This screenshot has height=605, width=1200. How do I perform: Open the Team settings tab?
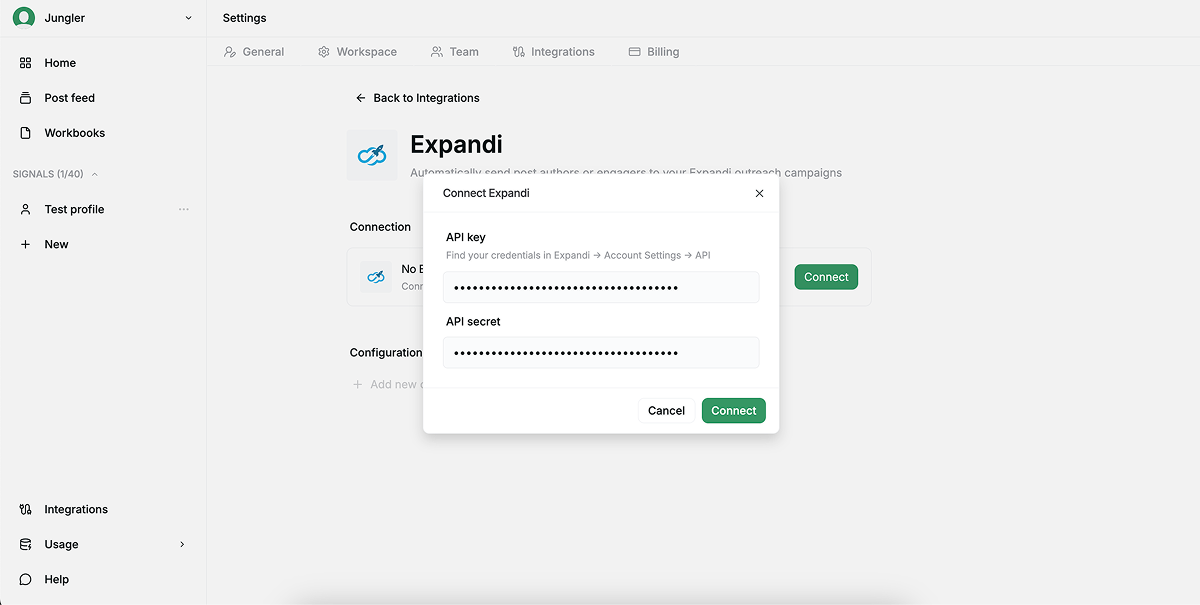point(454,52)
